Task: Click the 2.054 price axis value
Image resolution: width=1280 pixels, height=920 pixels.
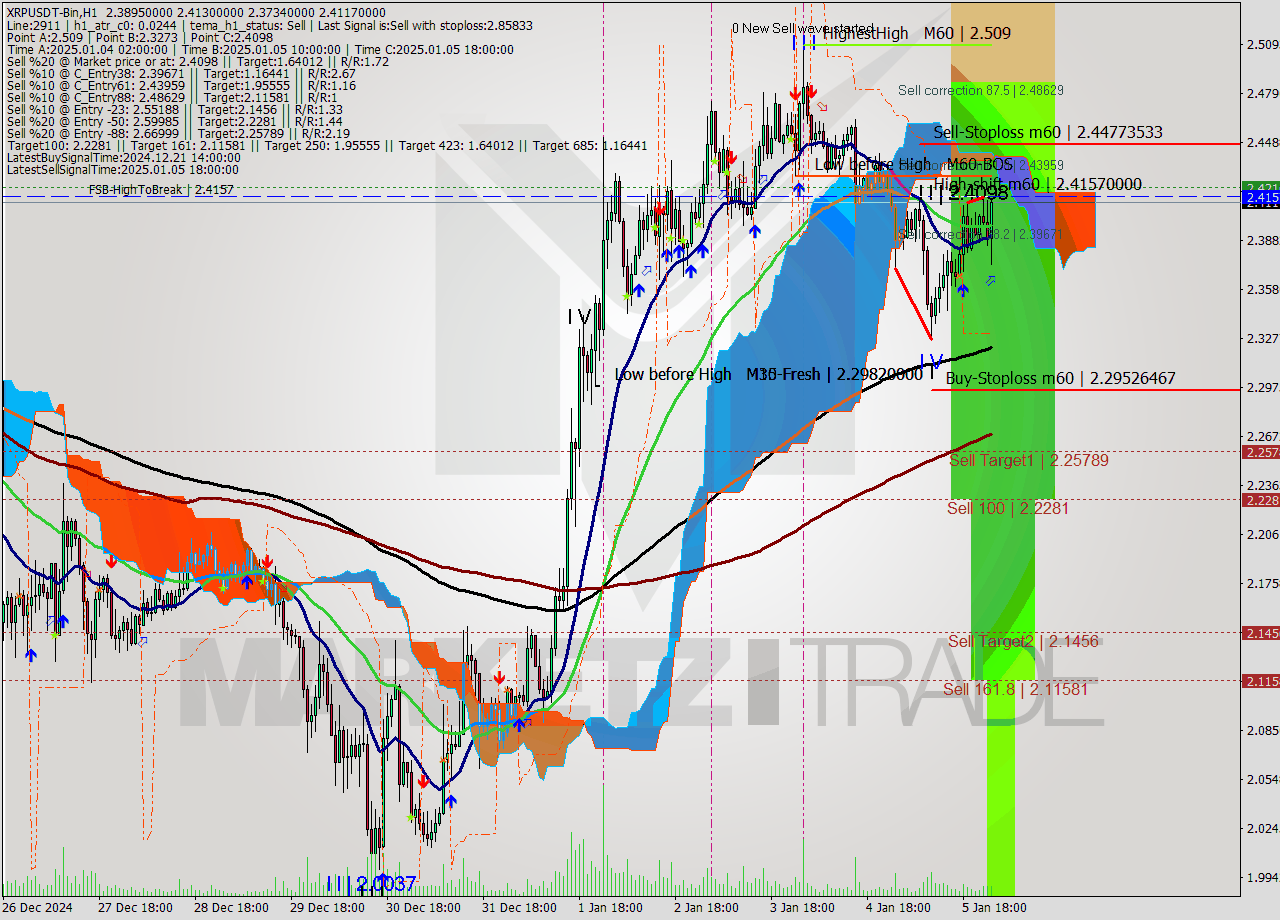Action: (x=1262, y=779)
